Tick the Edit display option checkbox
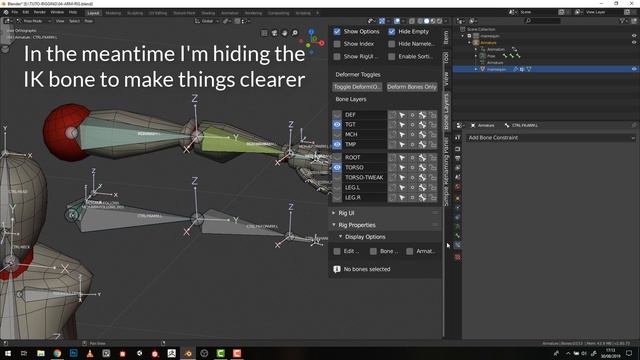The height and width of the screenshot is (360, 640). coord(337,251)
